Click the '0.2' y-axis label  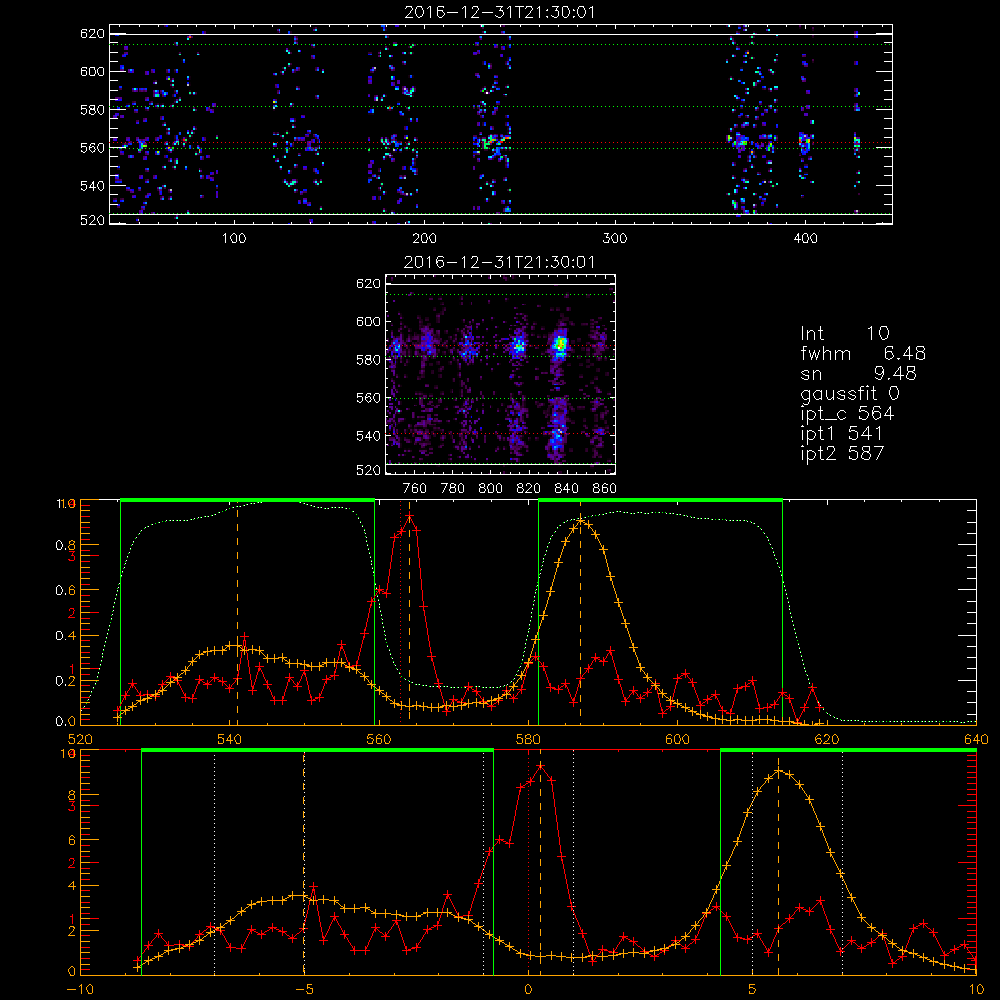click(65, 681)
